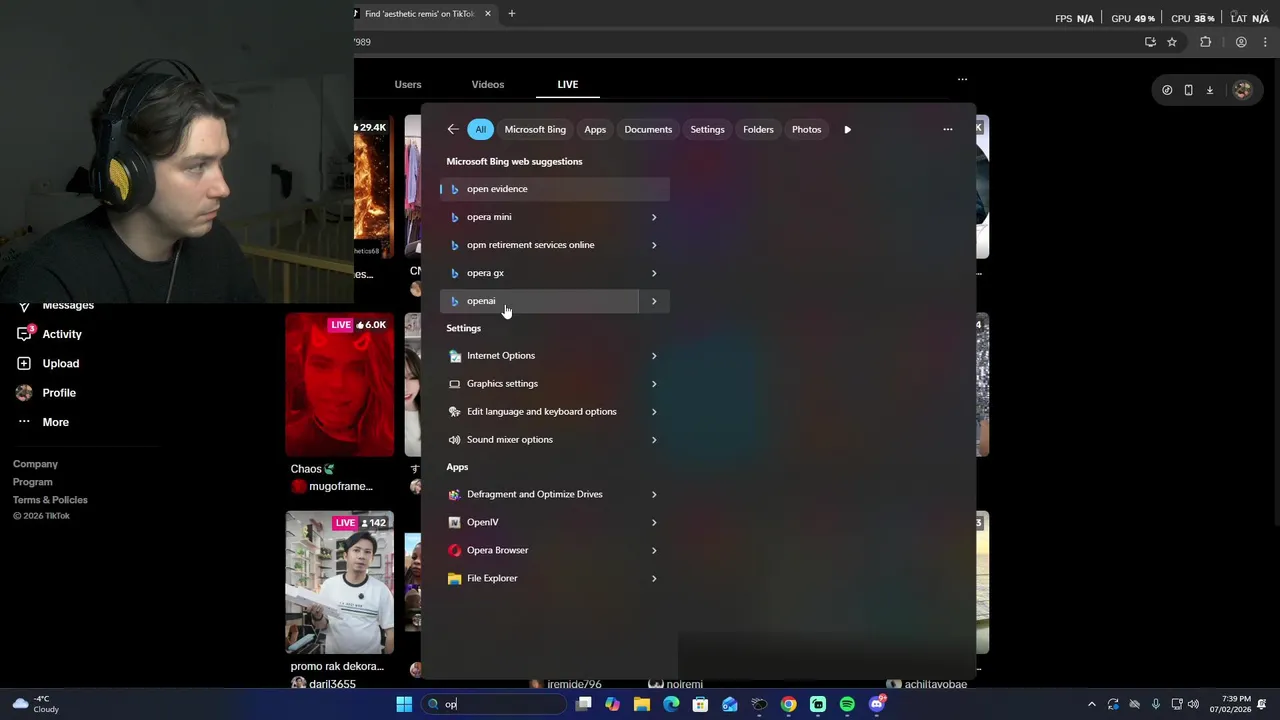Filter search results by Documents
Image resolution: width=1280 pixels, height=720 pixels.
coord(648,129)
